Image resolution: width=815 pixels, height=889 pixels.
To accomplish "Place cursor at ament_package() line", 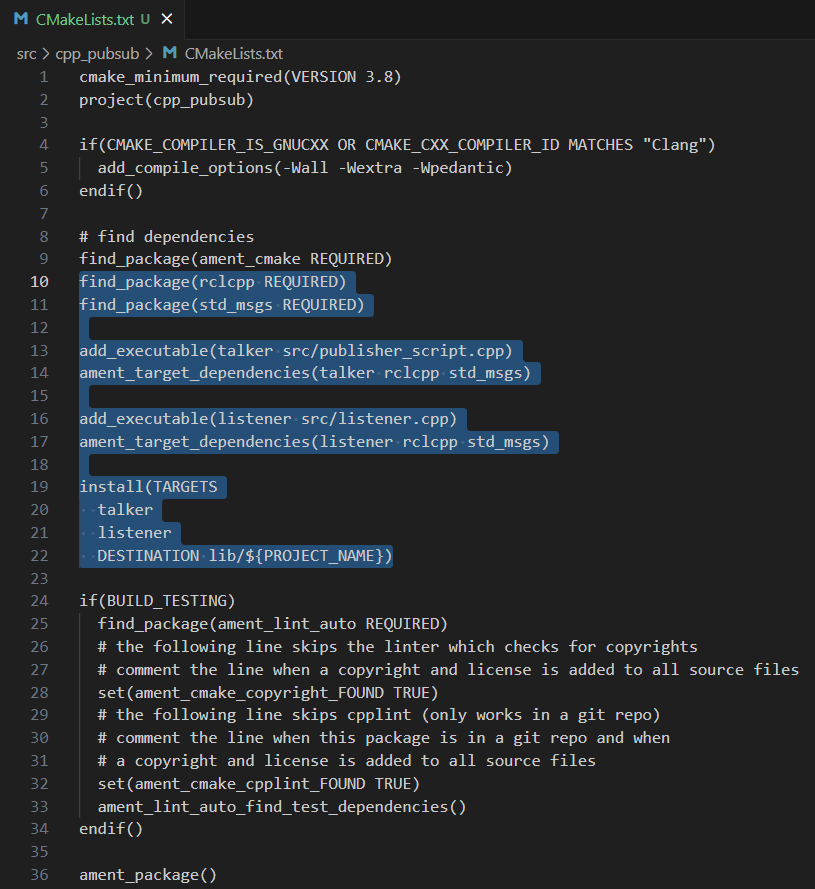I will pyautogui.click(x=147, y=875).
